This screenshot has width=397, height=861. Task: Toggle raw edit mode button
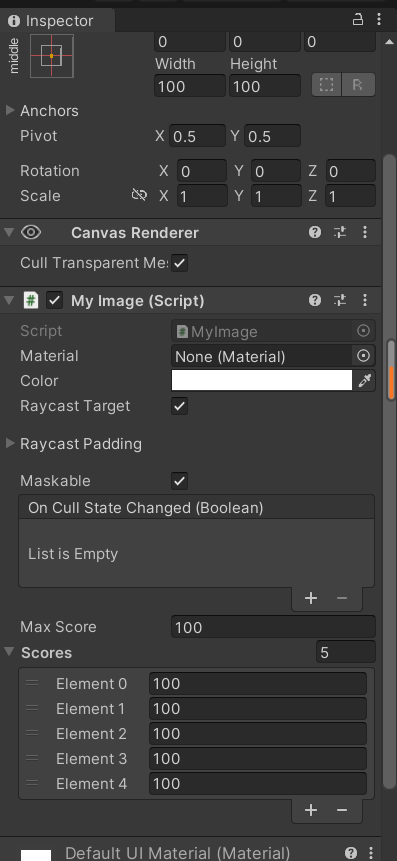pos(359,85)
